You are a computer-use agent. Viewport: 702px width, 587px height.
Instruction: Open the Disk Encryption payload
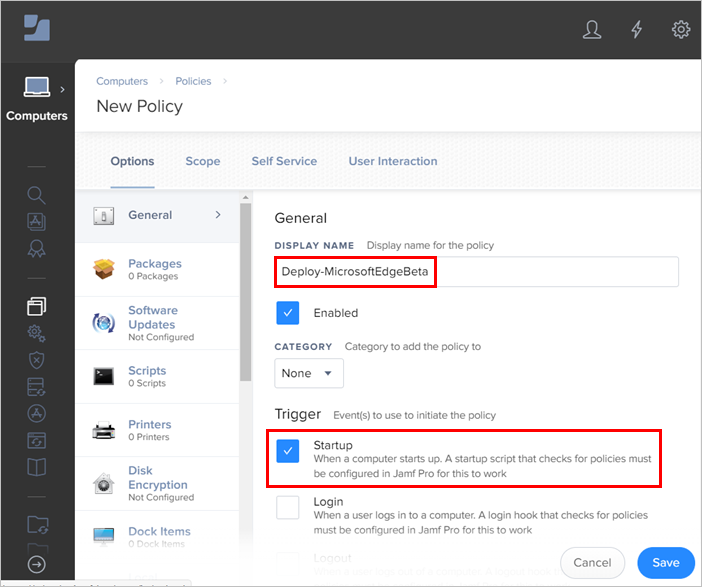click(158, 484)
